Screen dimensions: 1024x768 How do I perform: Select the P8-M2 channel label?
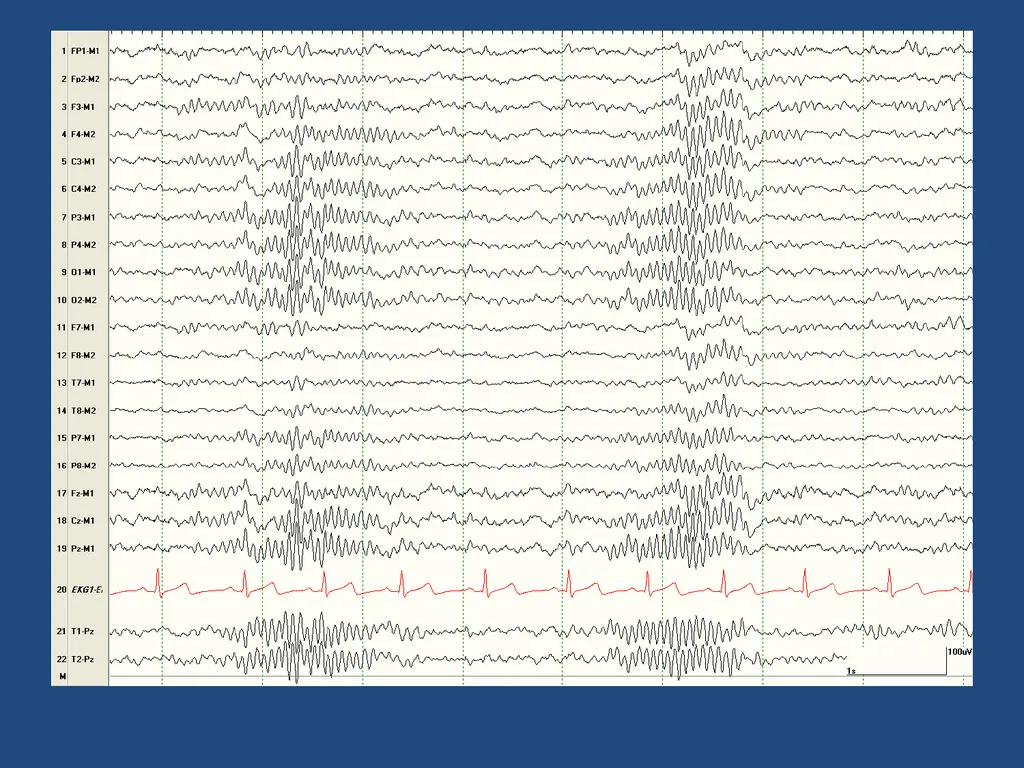tap(84, 466)
